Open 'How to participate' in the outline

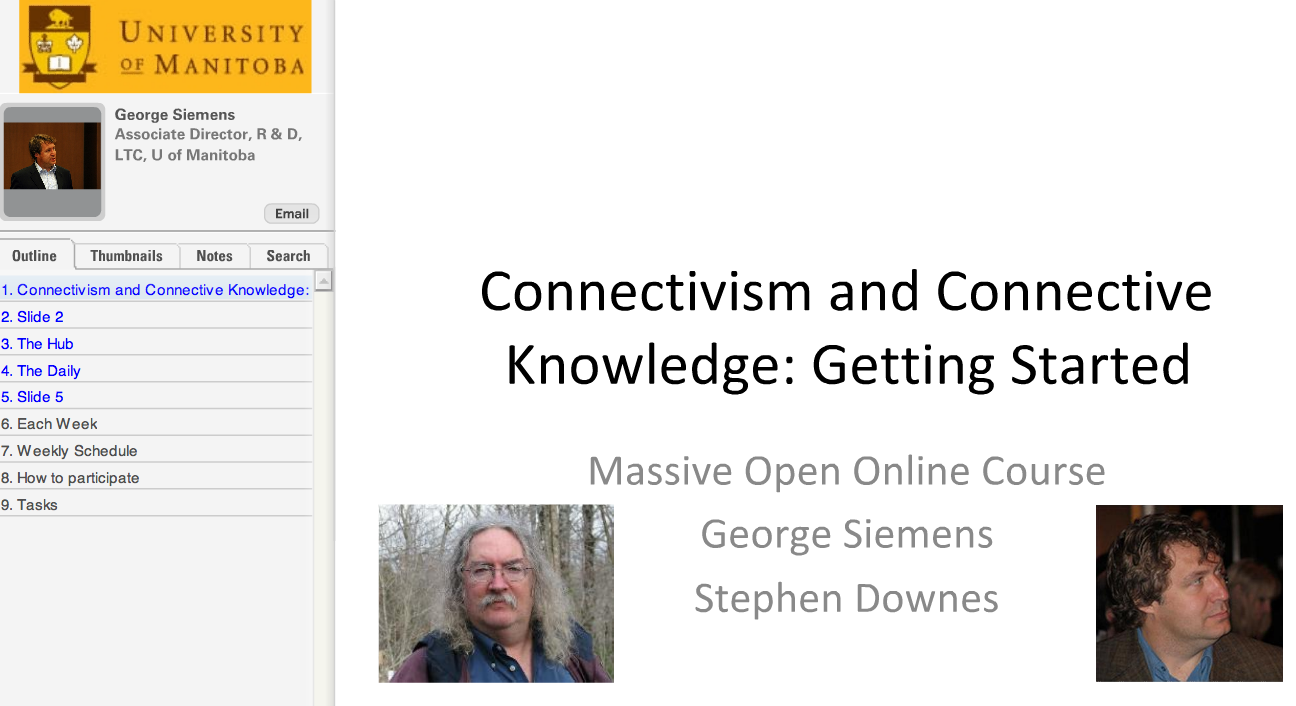point(70,477)
